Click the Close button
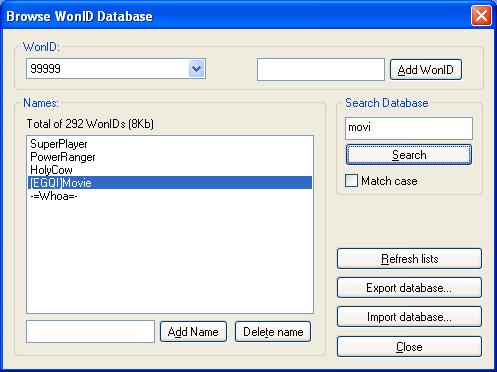 click(x=409, y=347)
